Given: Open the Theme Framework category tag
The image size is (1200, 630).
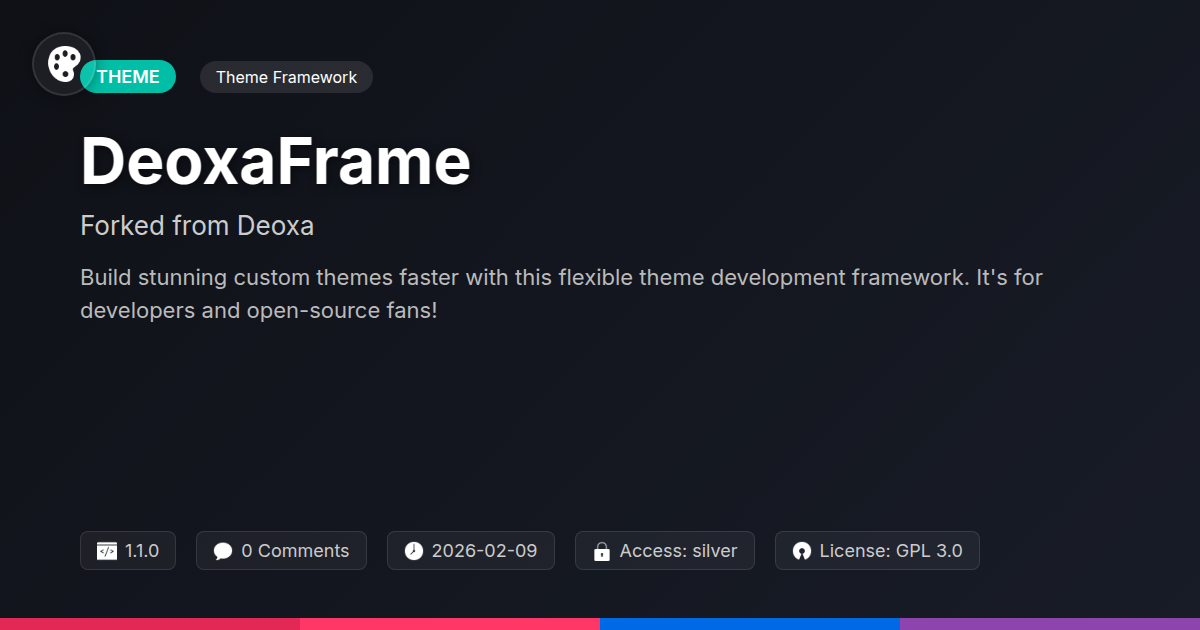Looking at the screenshot, I should tap(286, 77).
